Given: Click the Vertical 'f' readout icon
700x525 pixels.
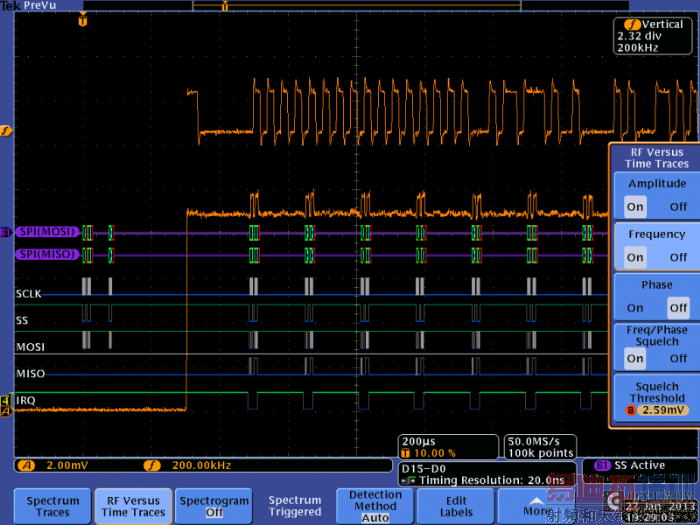Looking at the screenshot, I should 633,25.
